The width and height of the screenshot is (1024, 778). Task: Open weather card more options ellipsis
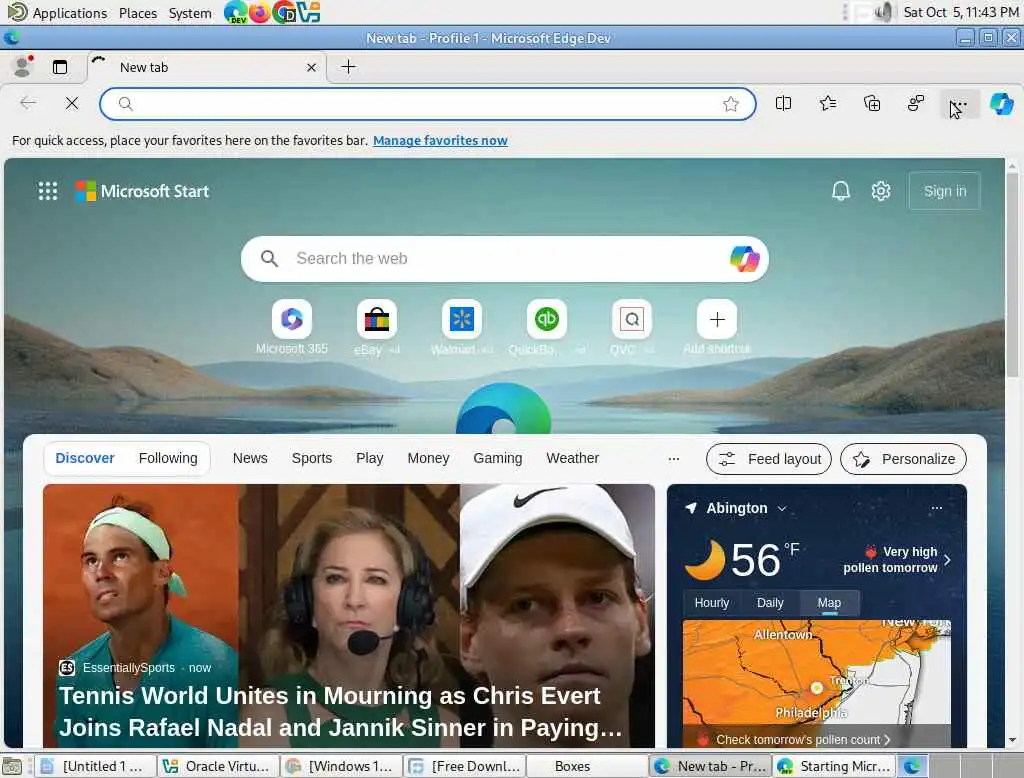[936, 508]
